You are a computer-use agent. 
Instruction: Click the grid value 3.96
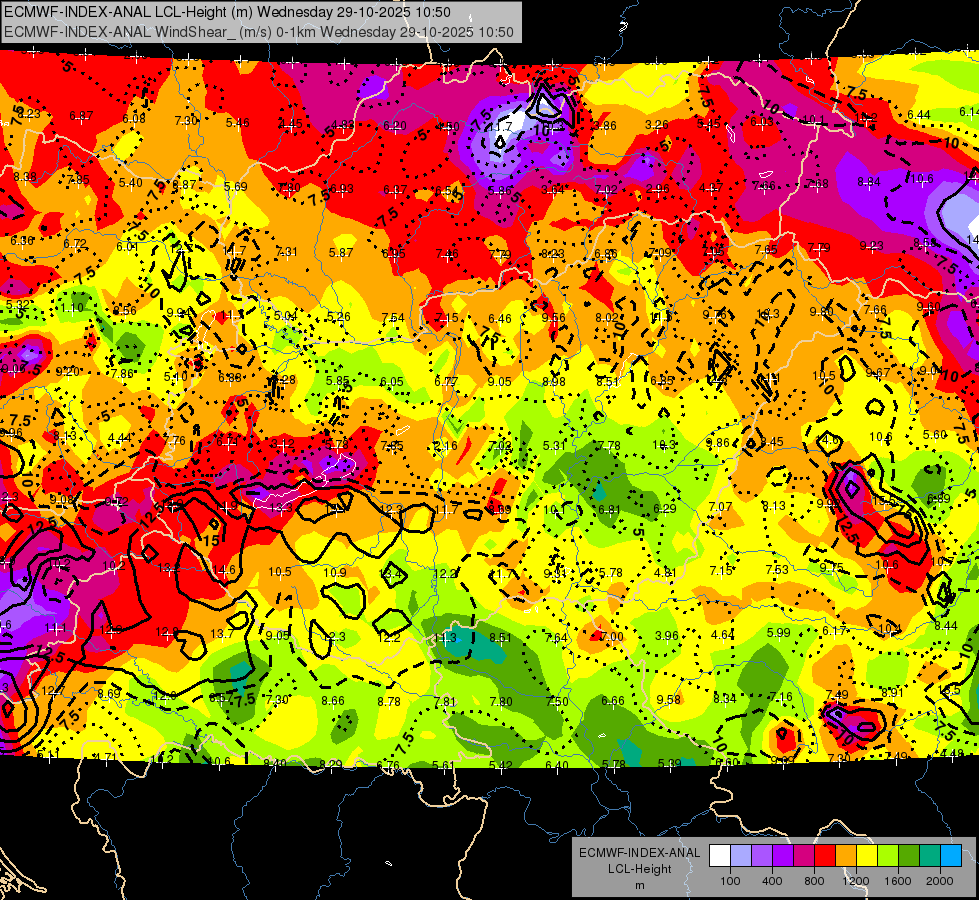[667, 636]
